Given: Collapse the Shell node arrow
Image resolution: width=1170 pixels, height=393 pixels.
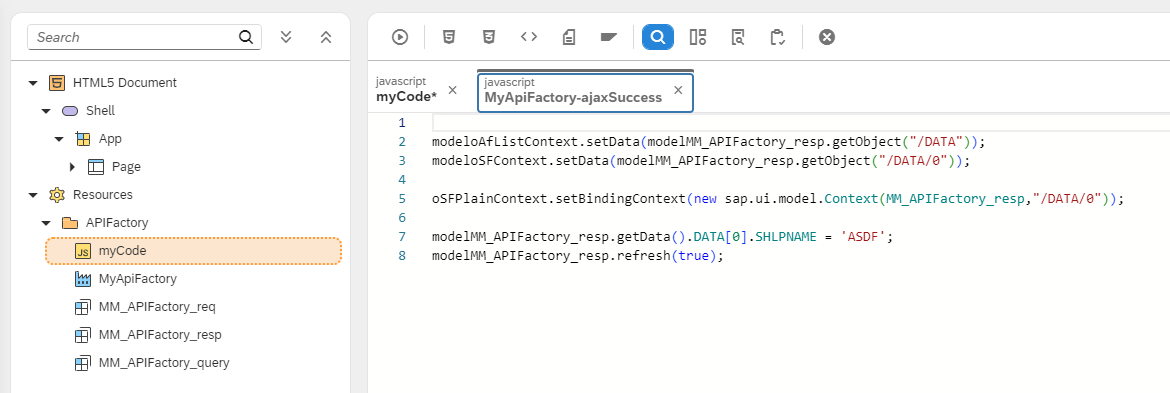Looking at the screenshot, I should [46, 111].
